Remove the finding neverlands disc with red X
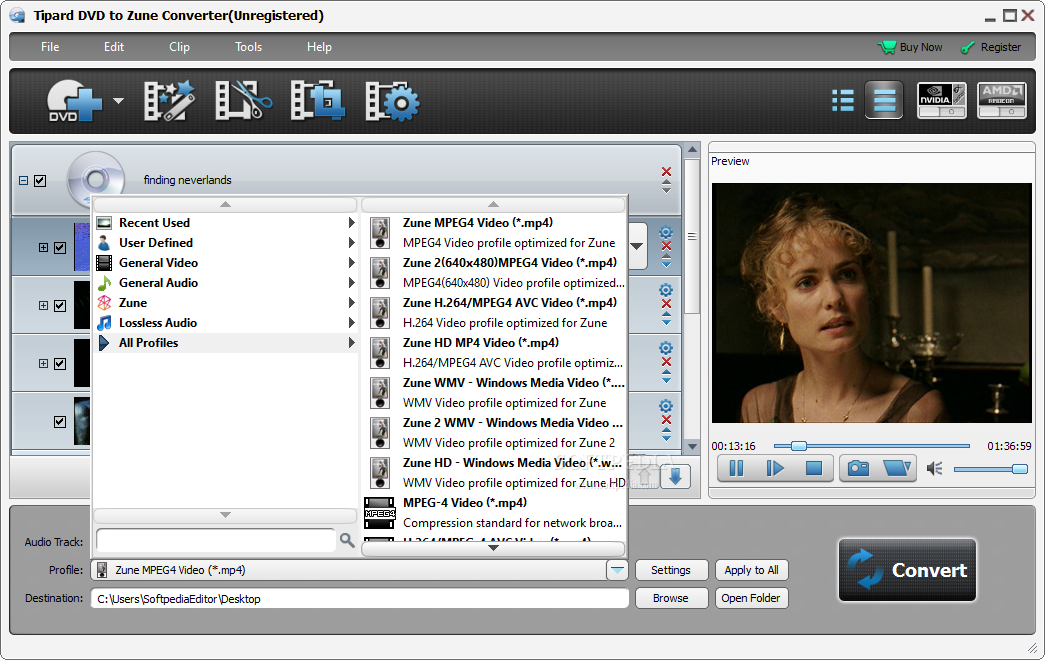Viewport: 1045px width, 660px height. (x=666, y=171)
